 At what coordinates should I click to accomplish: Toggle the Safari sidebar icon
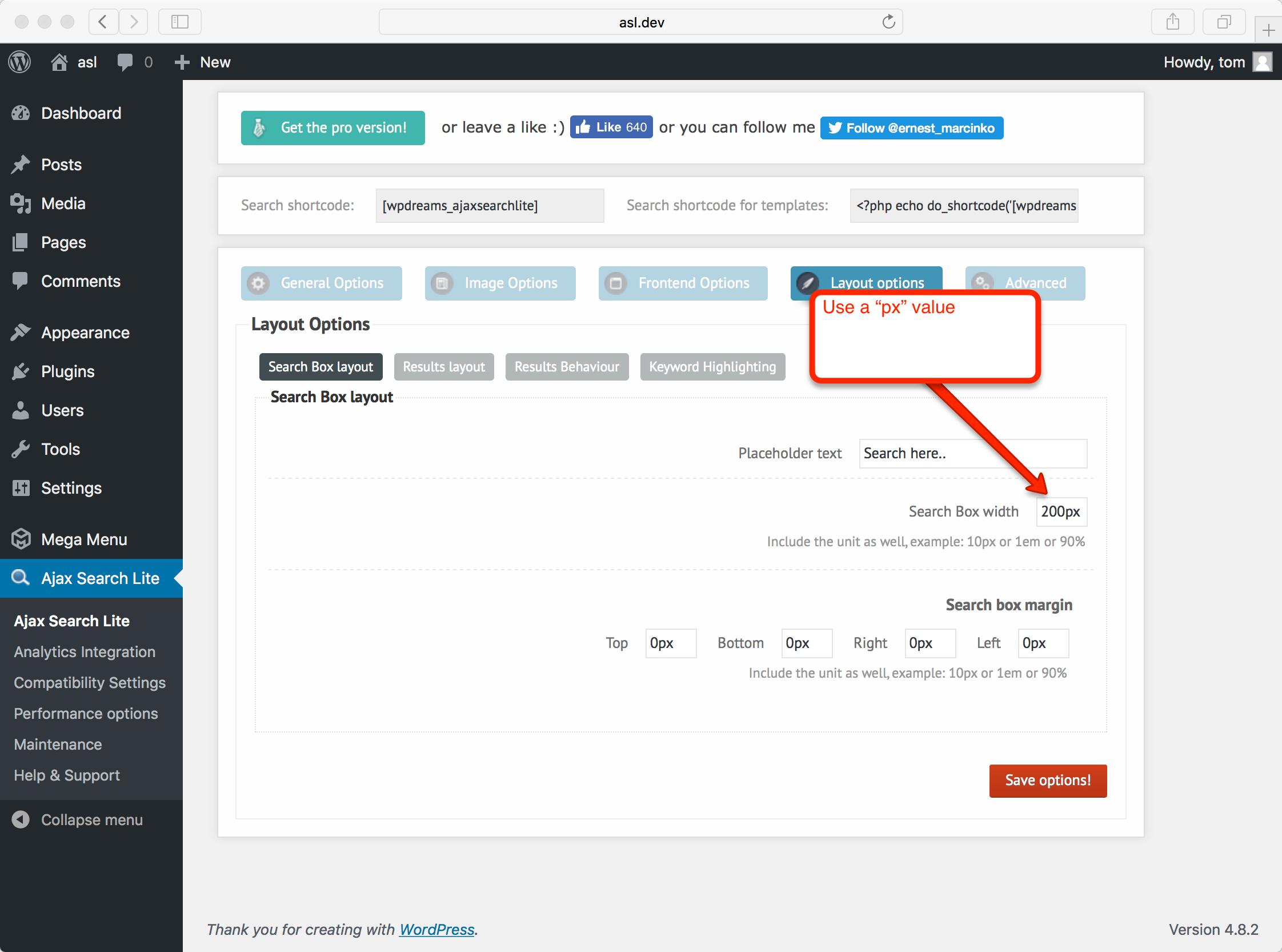[180, 22]
